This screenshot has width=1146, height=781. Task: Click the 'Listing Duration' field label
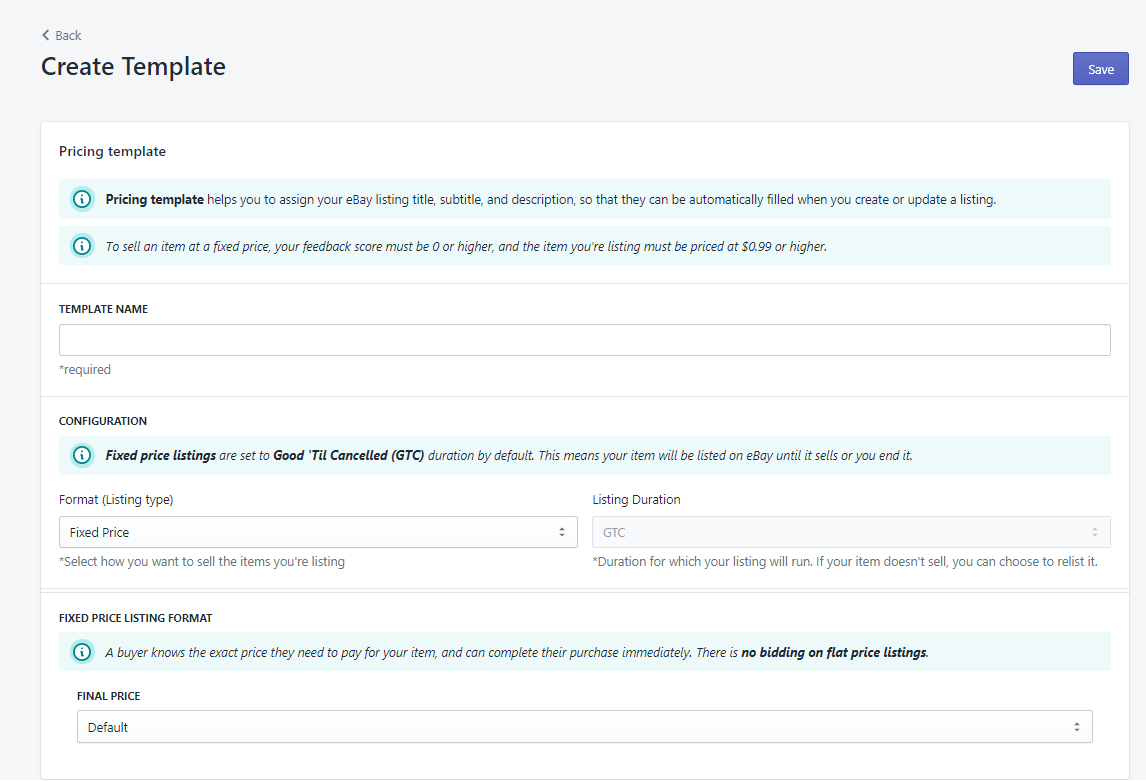[636, 499]
